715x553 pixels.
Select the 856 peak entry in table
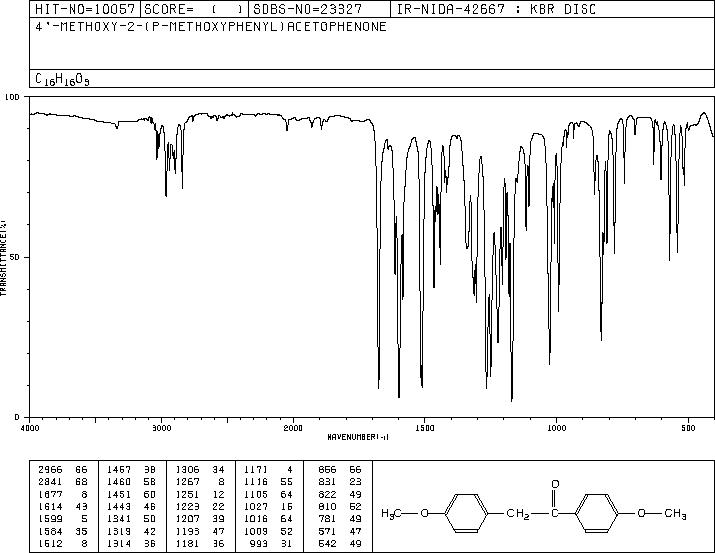point(340,469)
